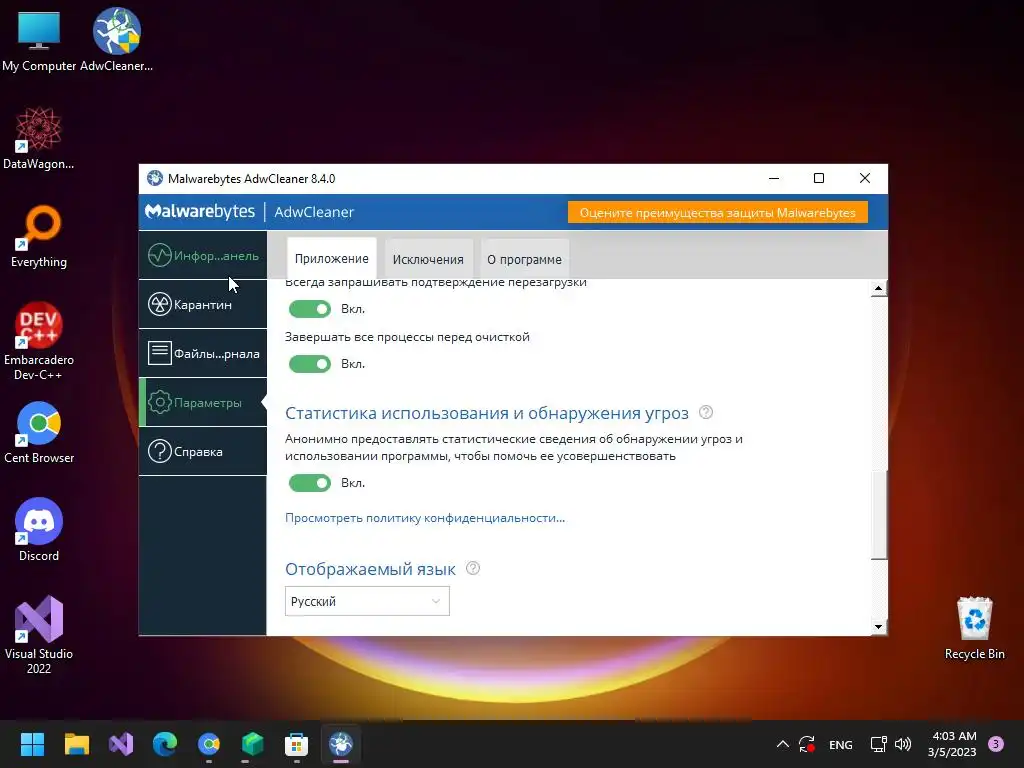Open the Discord desktop shortcut

click(x=39, y=530)
